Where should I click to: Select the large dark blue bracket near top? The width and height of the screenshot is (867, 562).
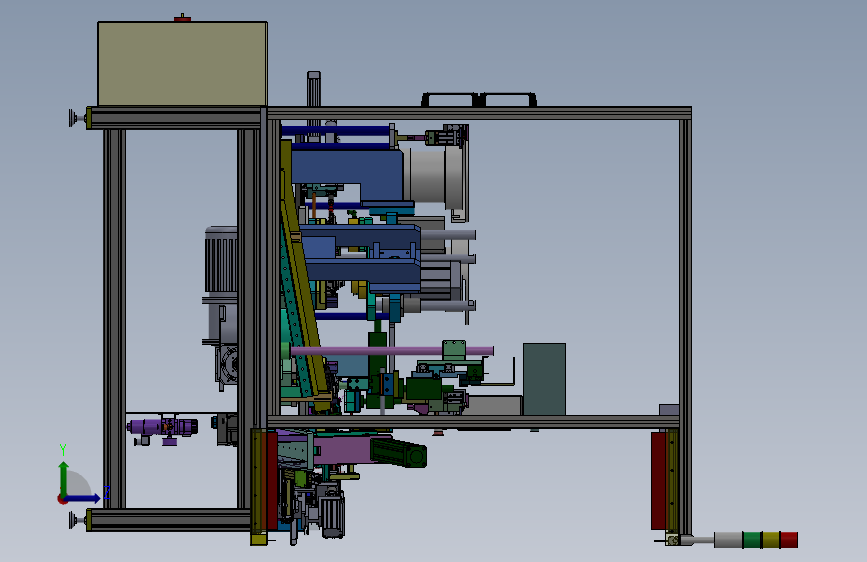coord(347,175)
